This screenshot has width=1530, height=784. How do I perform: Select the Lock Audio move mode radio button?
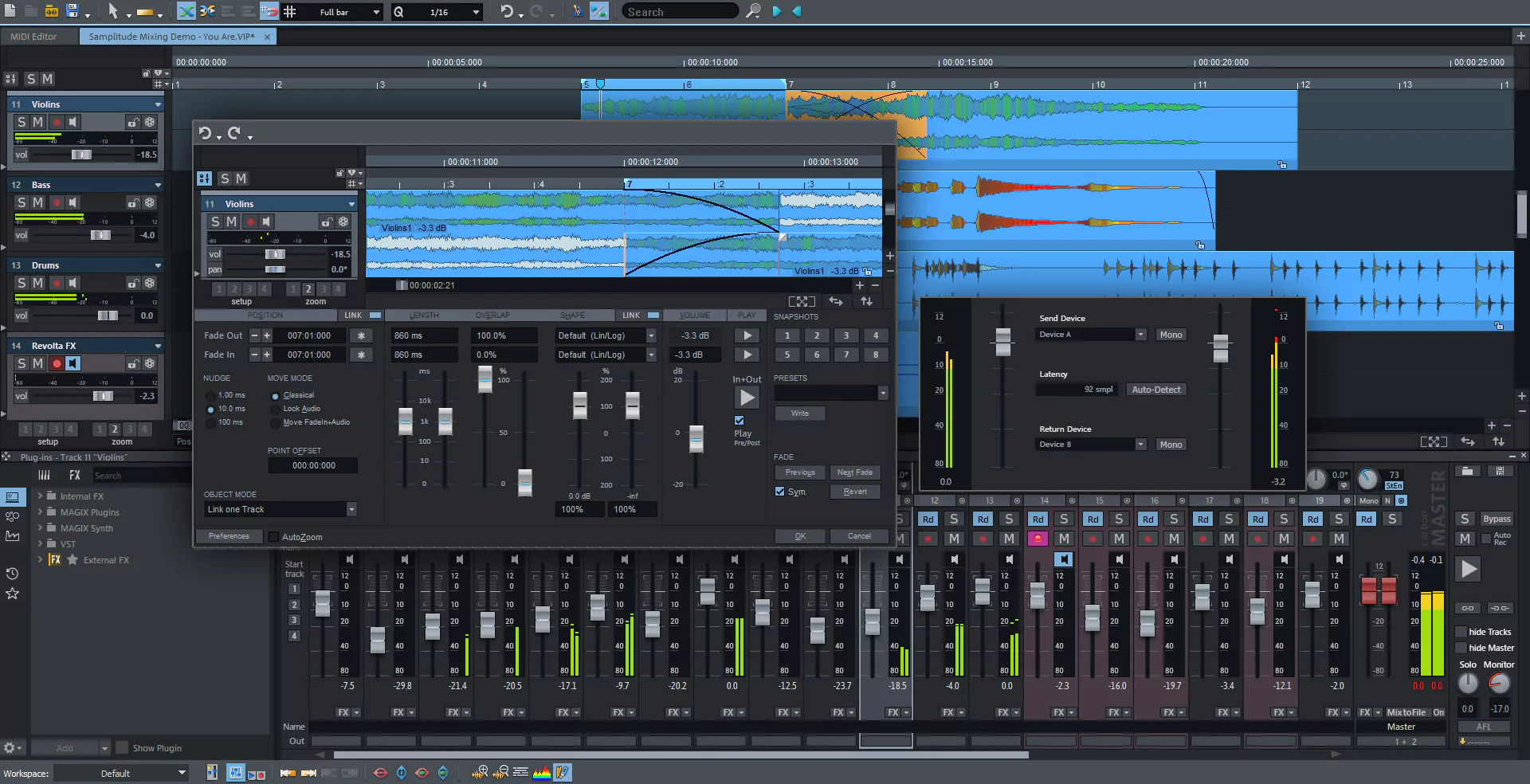coord(275,409)
